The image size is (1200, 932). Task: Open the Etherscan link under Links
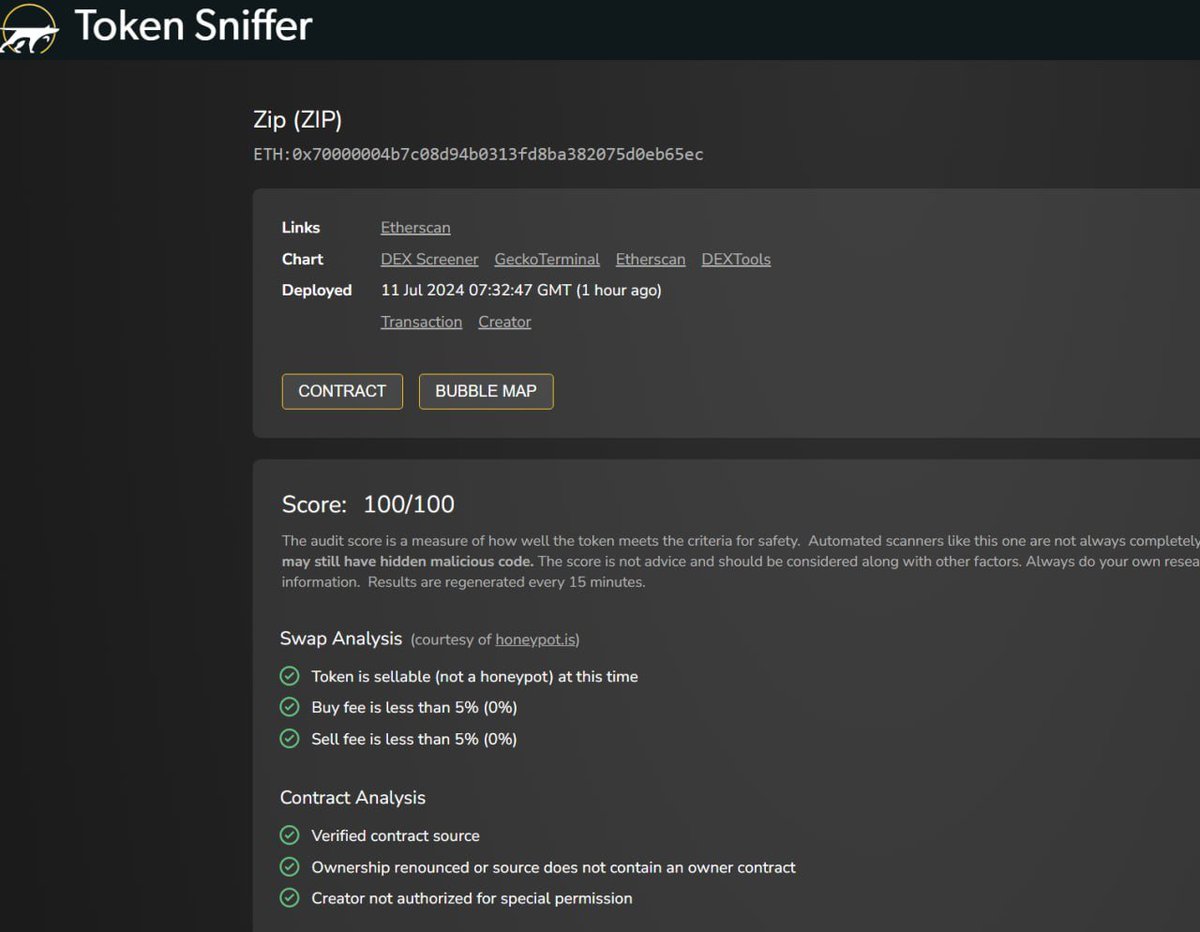(x=415, y=227)
